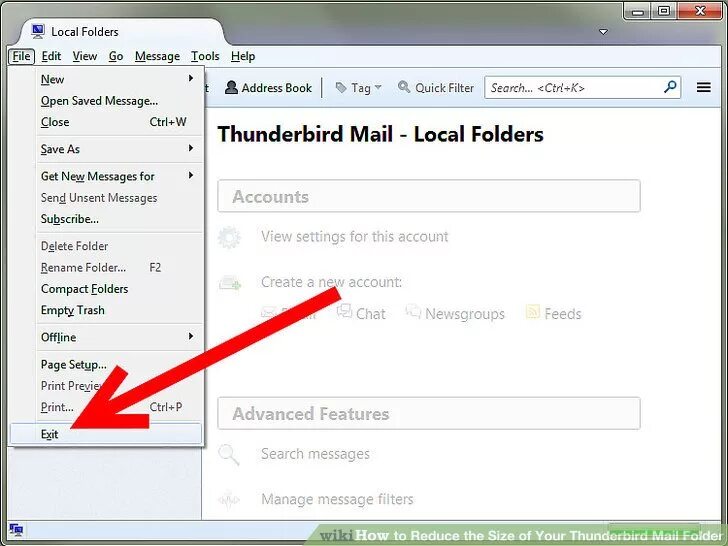The width and height of the screenshot is (728, 546).
Task: Click the Advanced Features section header
Action: pos(429,413)
